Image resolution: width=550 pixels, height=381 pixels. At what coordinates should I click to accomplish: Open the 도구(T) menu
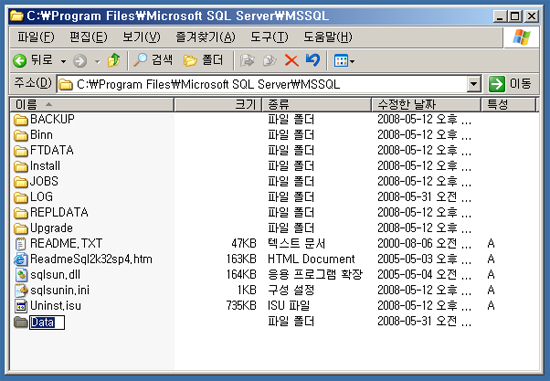coord(269,37)
